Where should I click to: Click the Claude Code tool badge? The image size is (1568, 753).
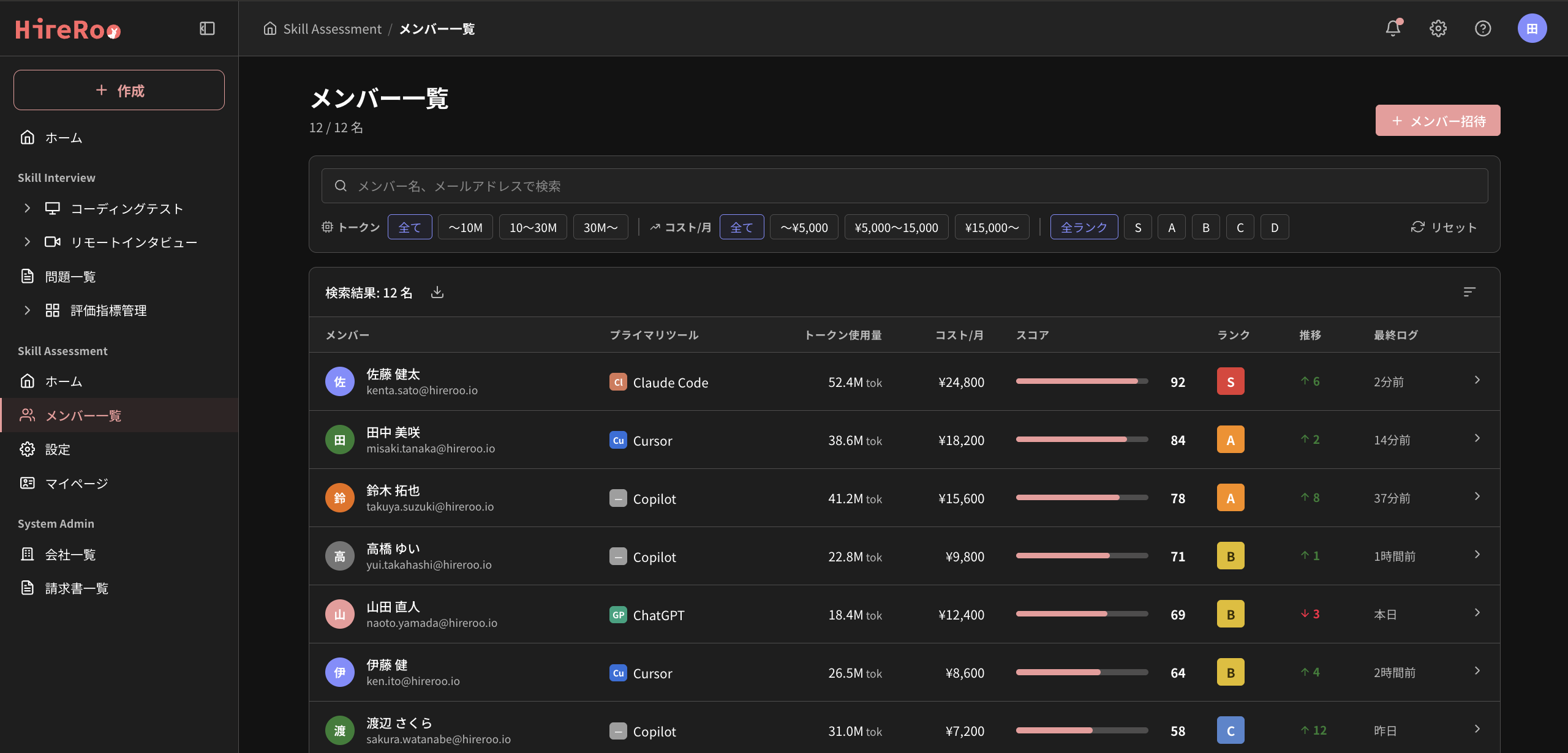pyautogui.click(x=618, y=382)
